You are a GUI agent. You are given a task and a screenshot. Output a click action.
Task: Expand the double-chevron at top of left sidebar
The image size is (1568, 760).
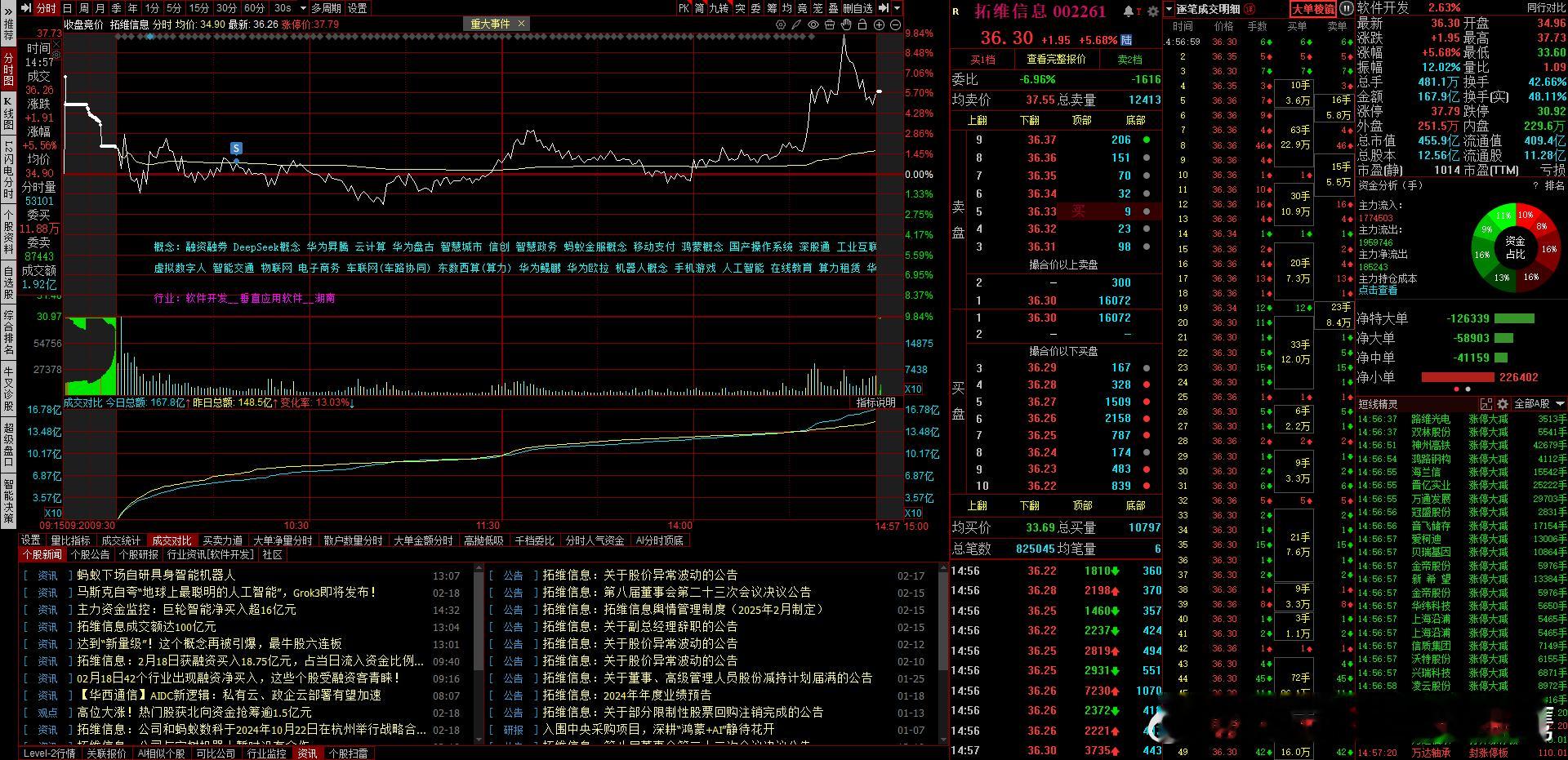8,11
